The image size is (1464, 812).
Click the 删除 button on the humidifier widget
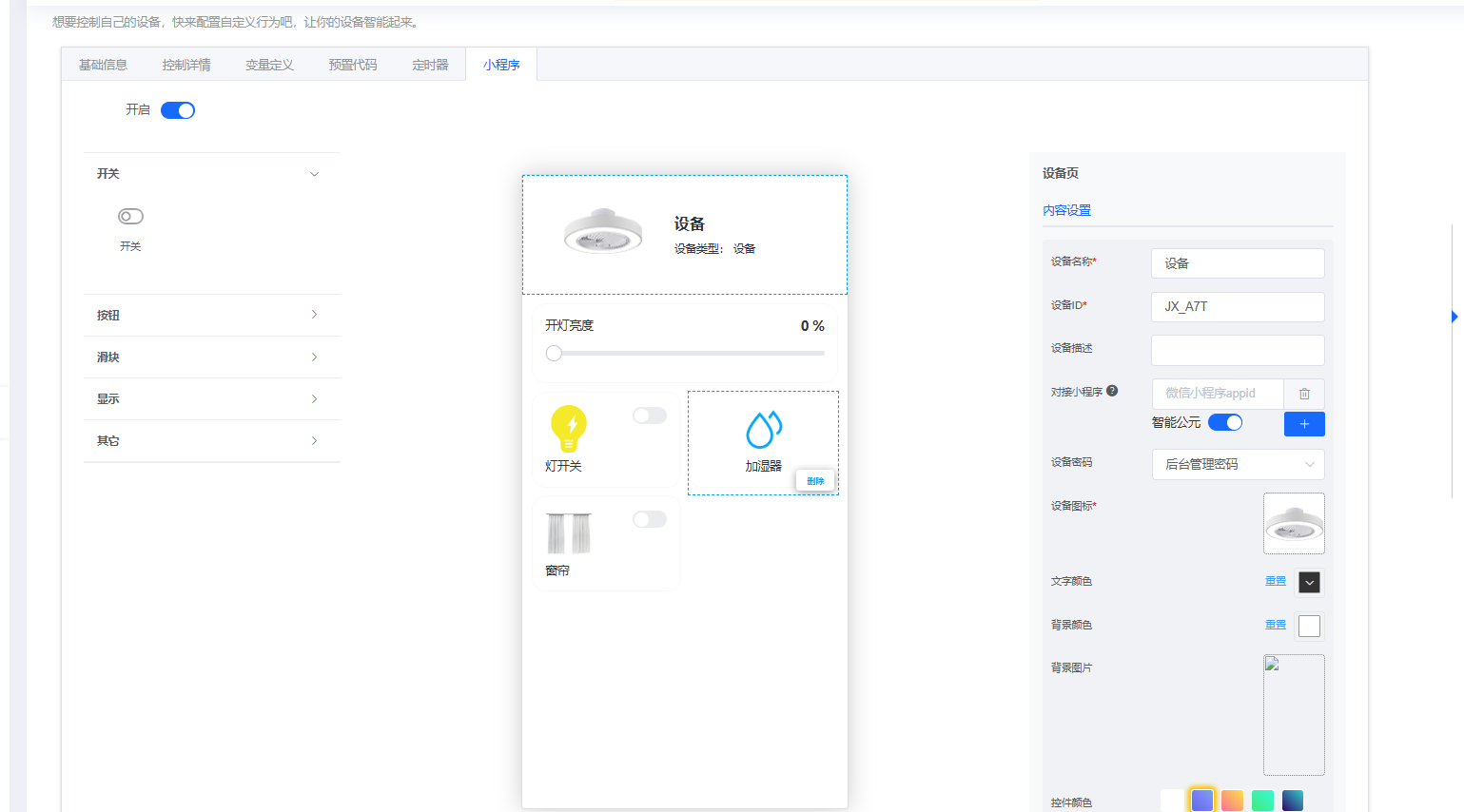[x=815, y=480]
